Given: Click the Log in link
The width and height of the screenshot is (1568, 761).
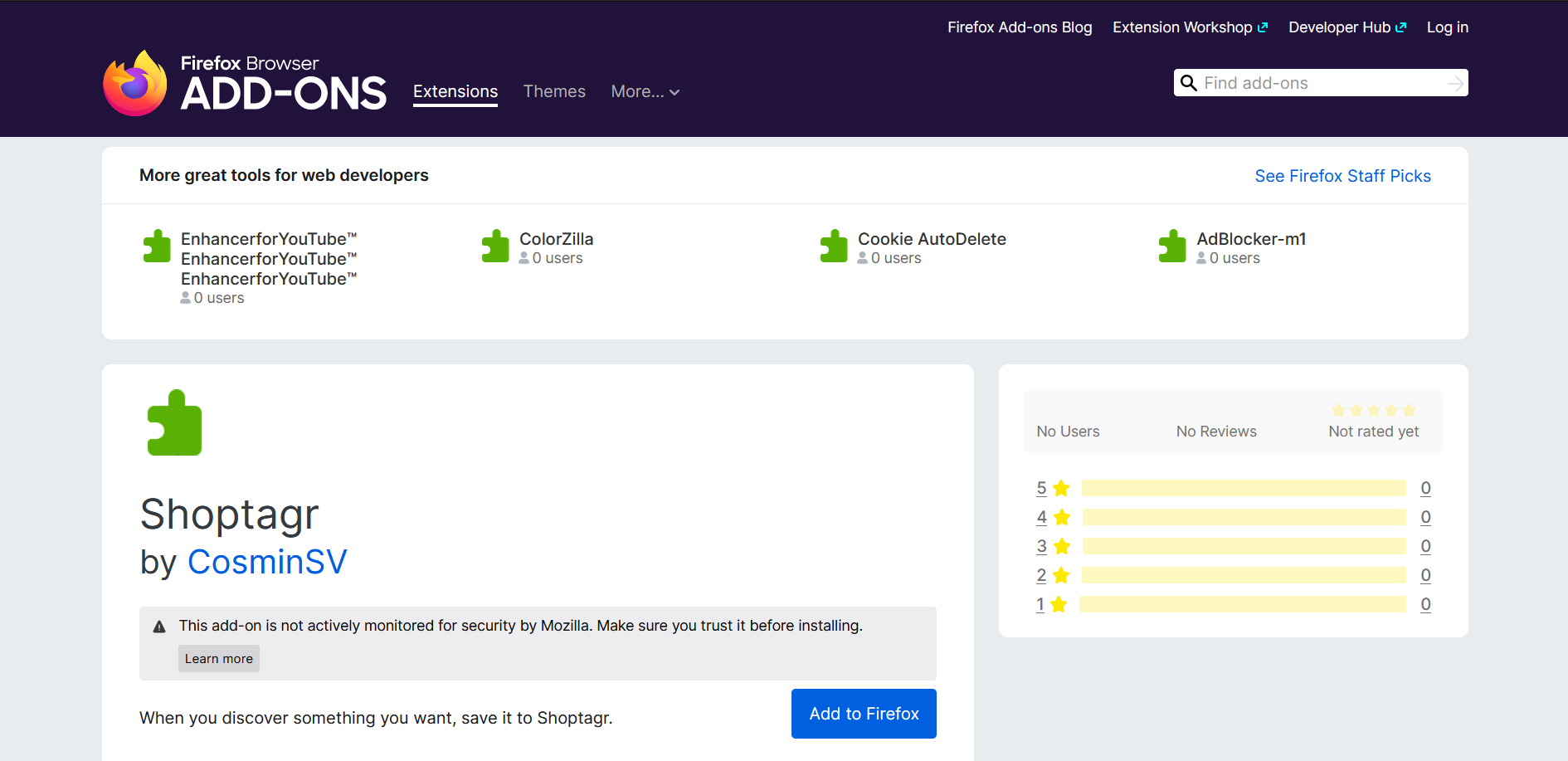Looking at the screenshot, I should (x=1447, y=27).
